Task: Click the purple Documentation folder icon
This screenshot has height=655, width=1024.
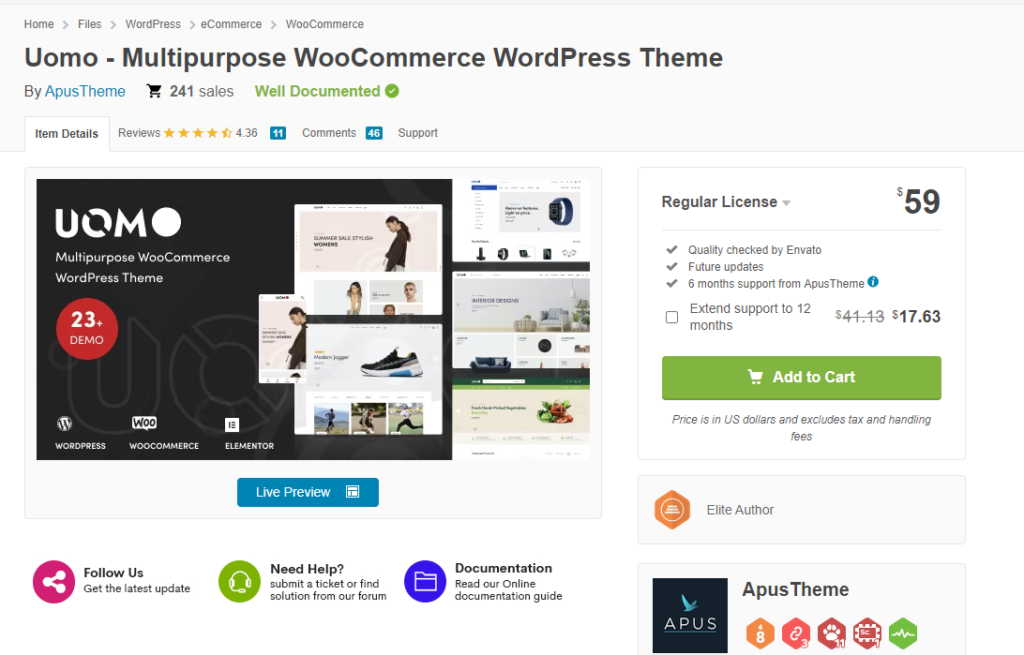Action: pos(425,581)
